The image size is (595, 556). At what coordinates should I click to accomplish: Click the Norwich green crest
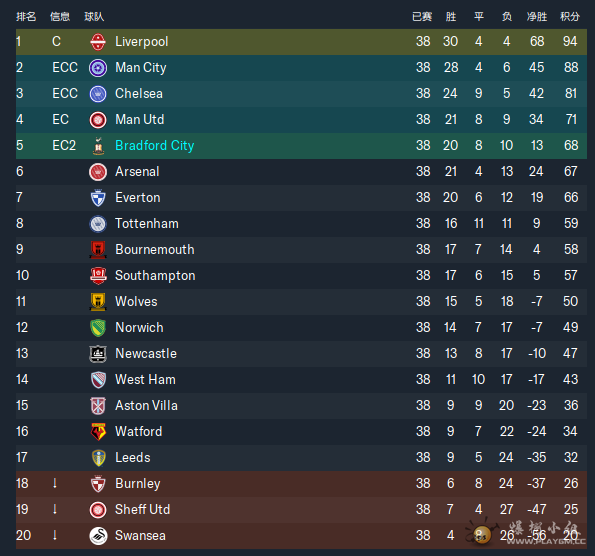[98, 328]
